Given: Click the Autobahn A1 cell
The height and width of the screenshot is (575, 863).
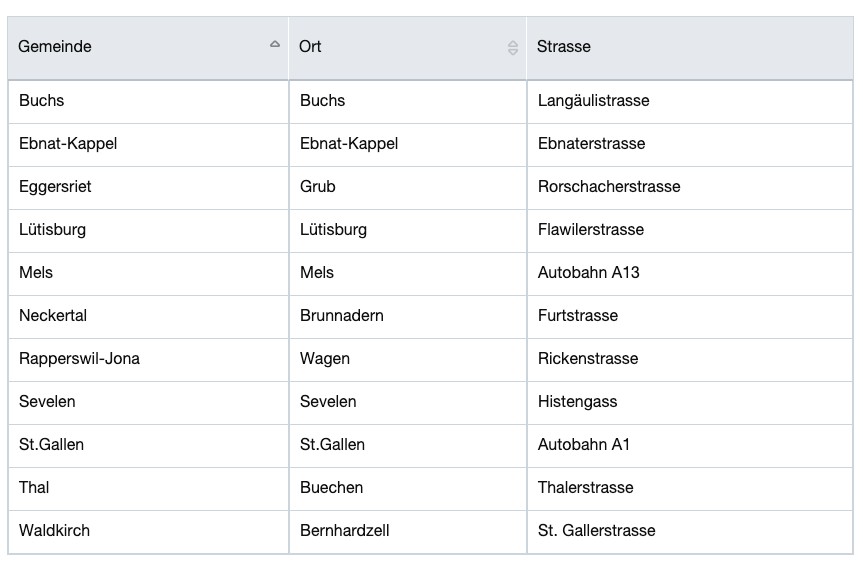Looking at the screenshot, I should tap(690, 445).
